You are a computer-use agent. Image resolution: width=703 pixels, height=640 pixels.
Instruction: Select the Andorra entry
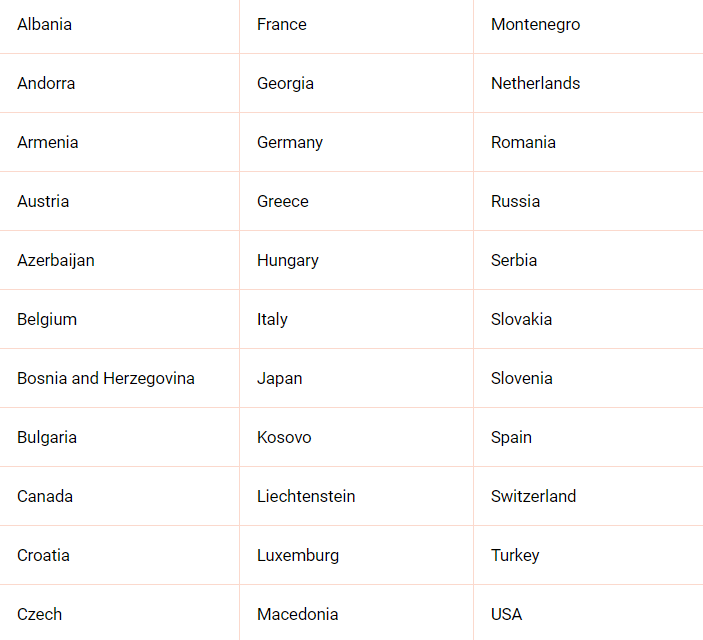(x=46, y=84)
